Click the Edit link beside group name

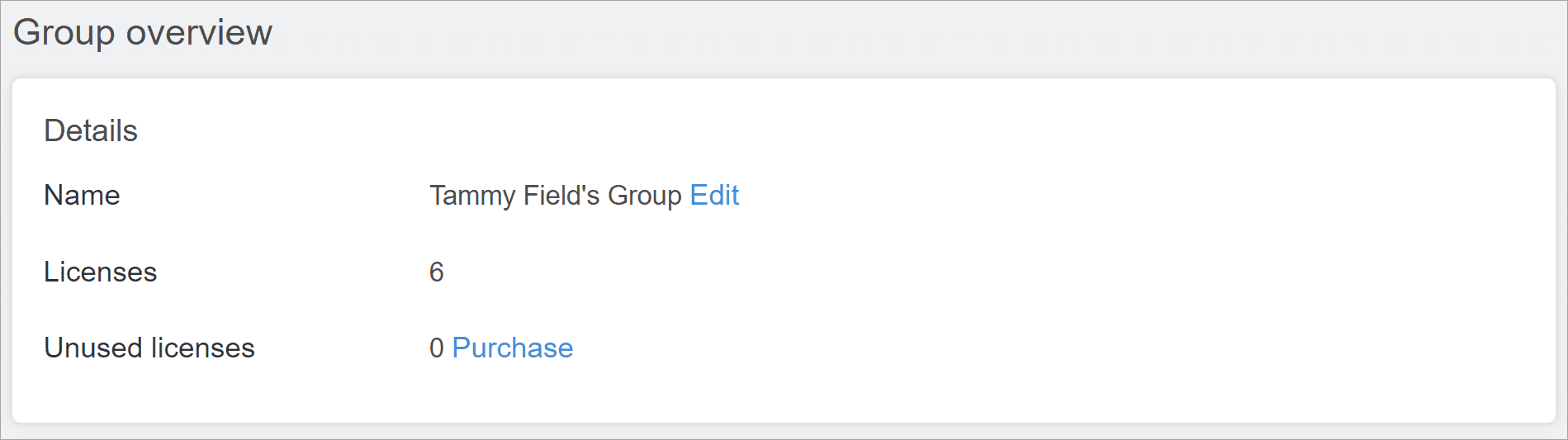(x=714, y=196)
